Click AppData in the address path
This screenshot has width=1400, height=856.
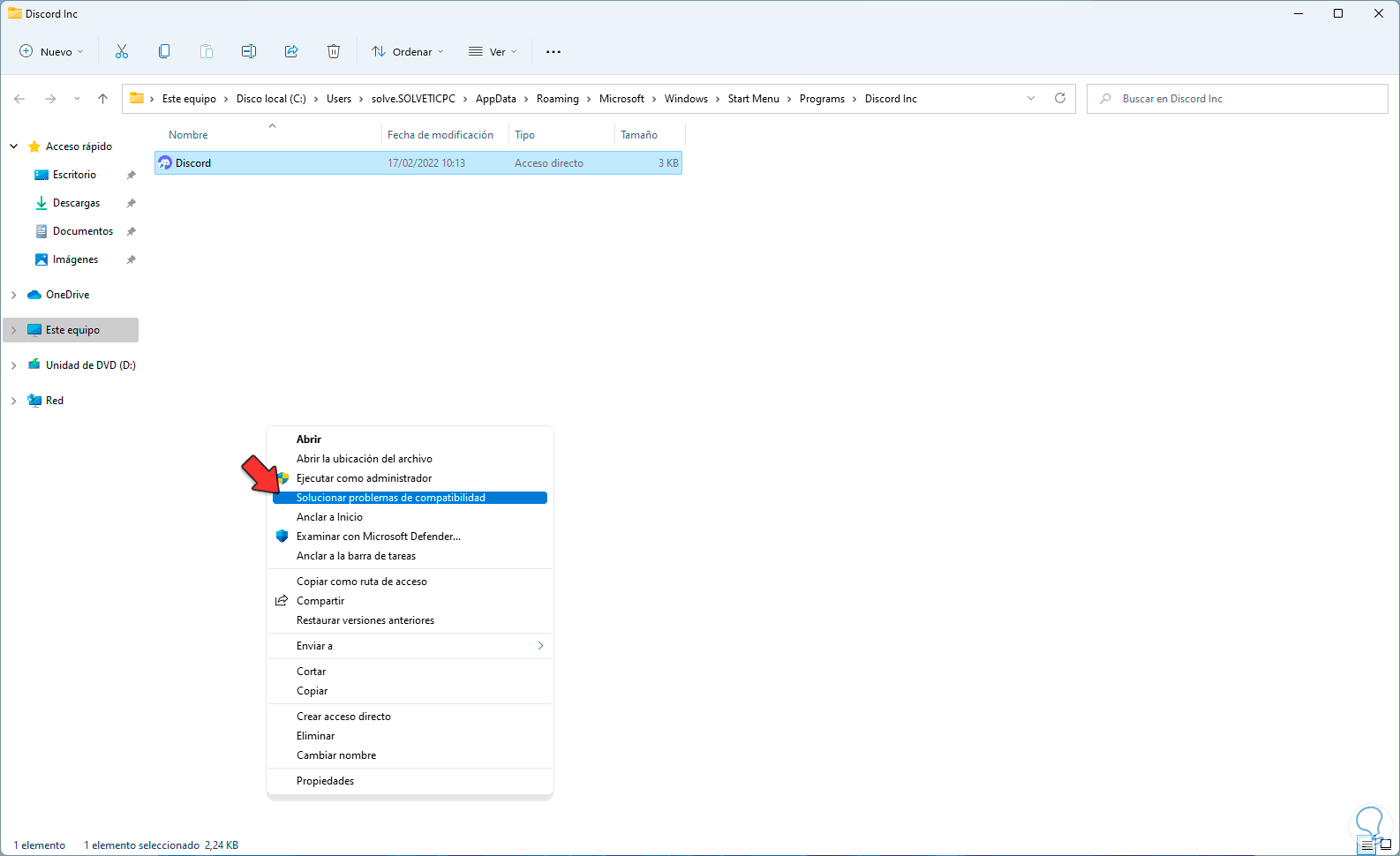tap(496, 99)
